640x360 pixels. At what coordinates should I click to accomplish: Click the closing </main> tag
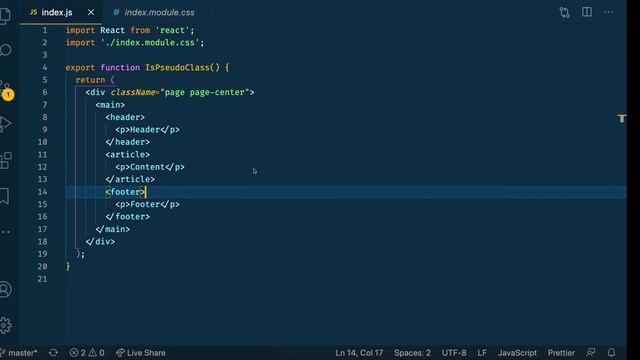click(113, 229)
